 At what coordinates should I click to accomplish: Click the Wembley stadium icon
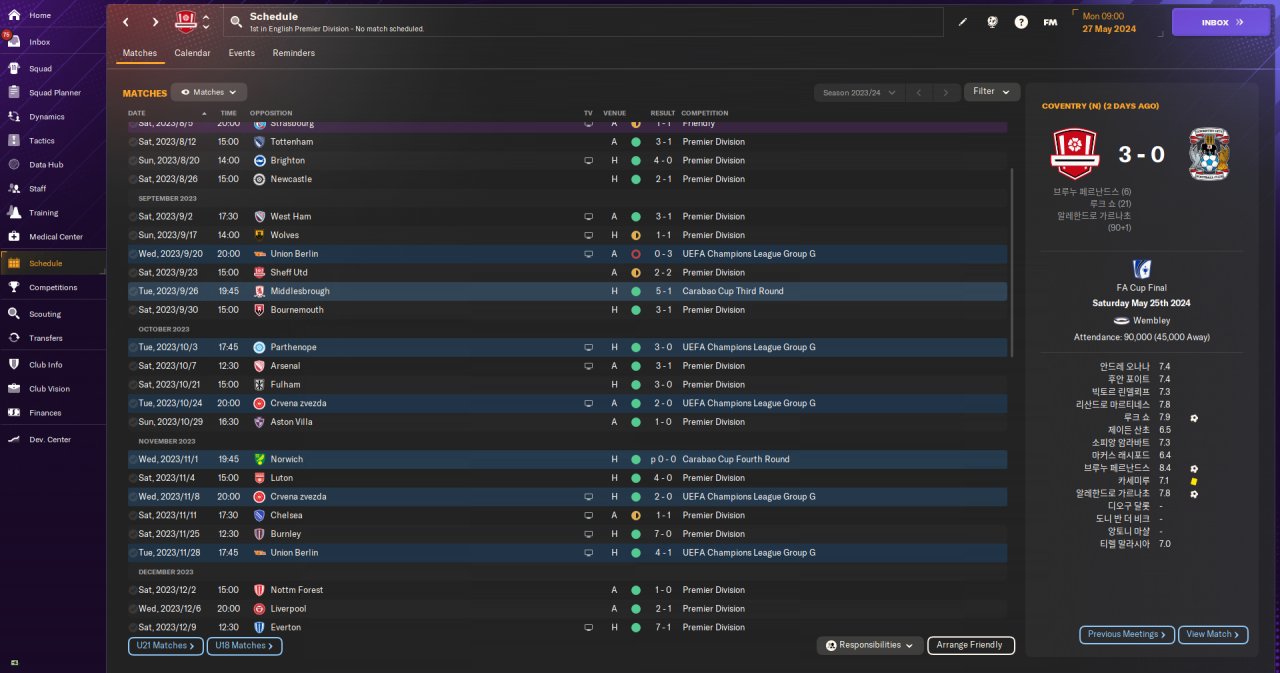coord(1121,321)
